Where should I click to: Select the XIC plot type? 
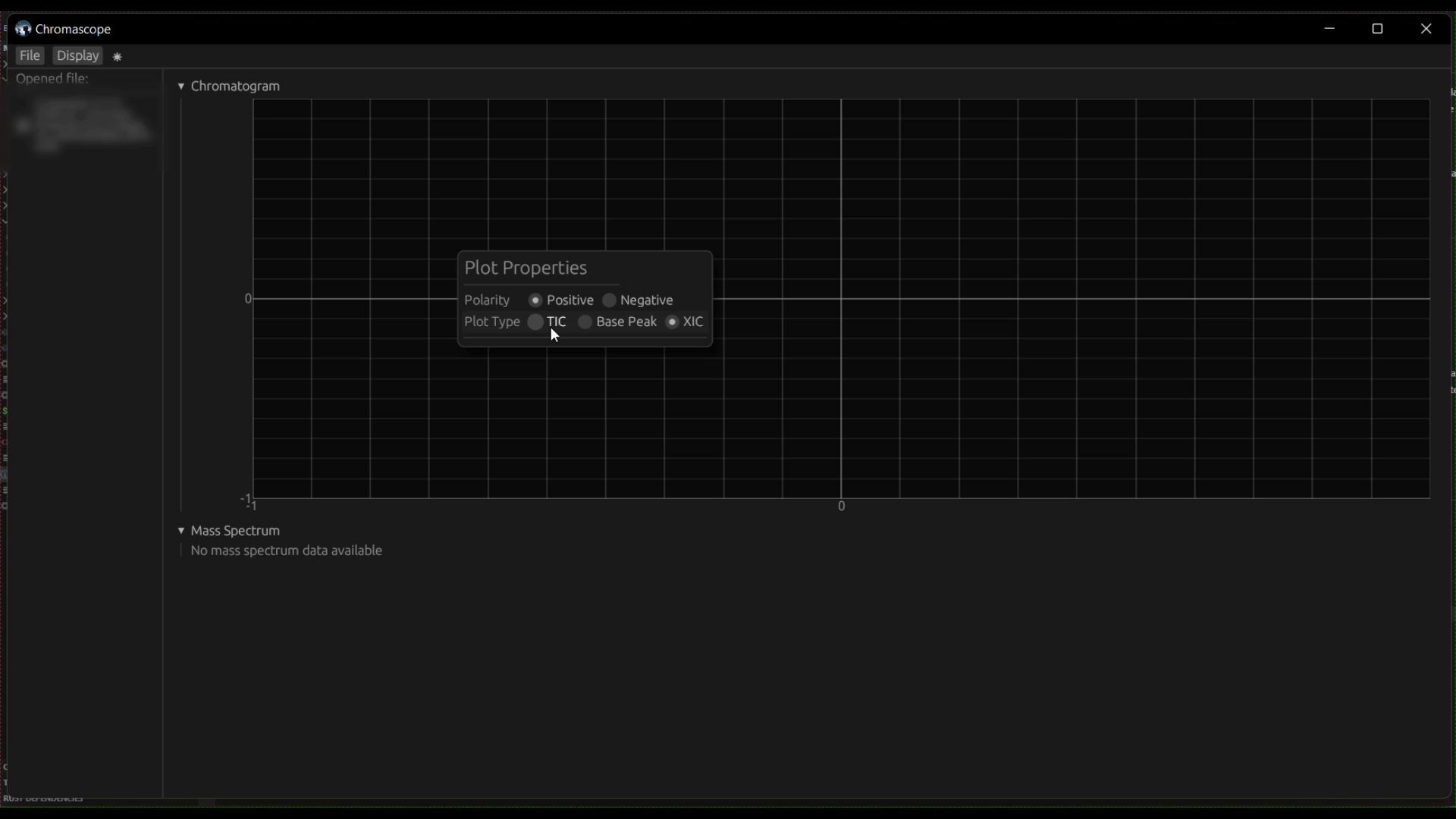point(675,322)
